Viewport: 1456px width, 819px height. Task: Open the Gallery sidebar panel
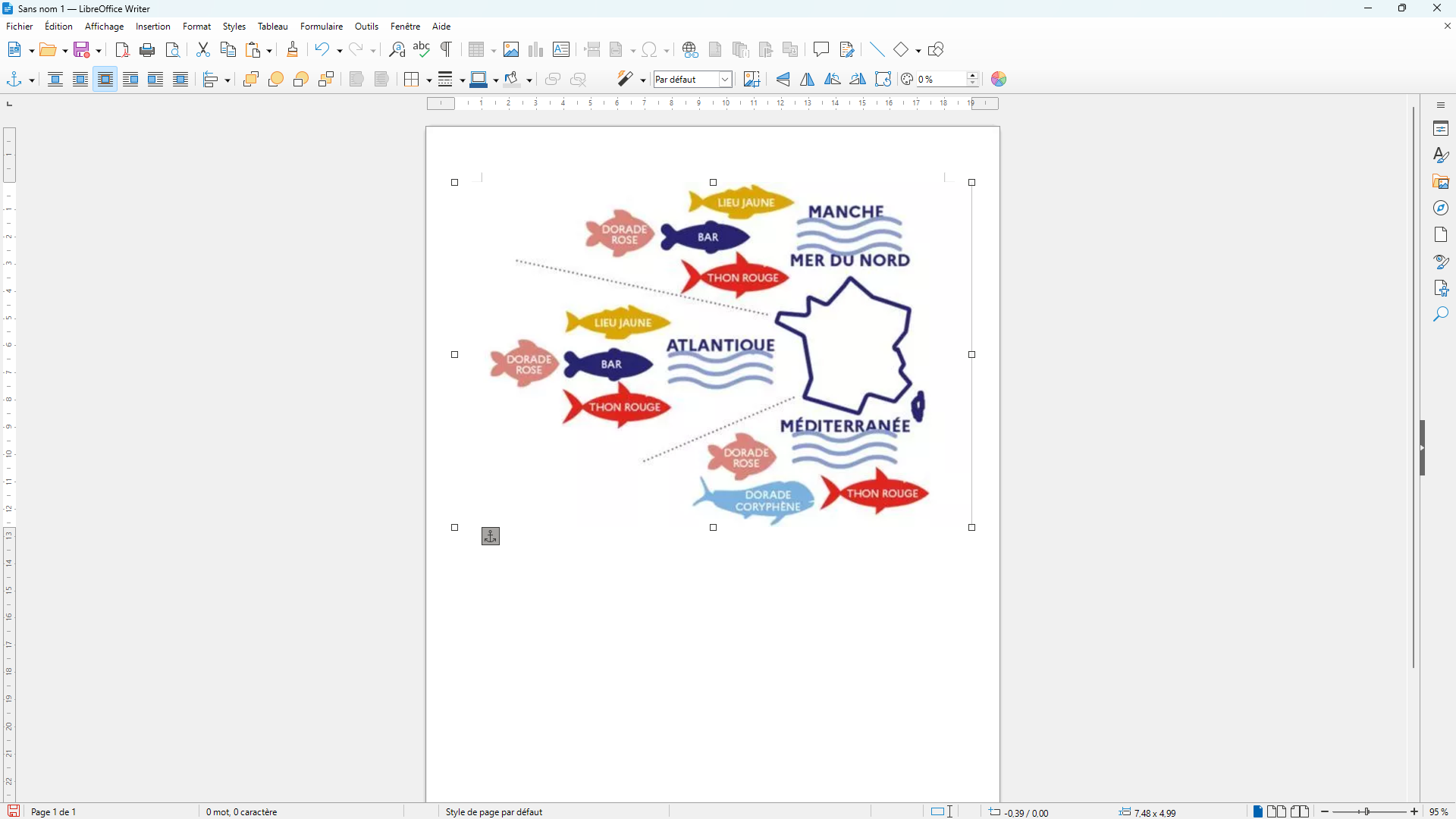(1441, 182)
